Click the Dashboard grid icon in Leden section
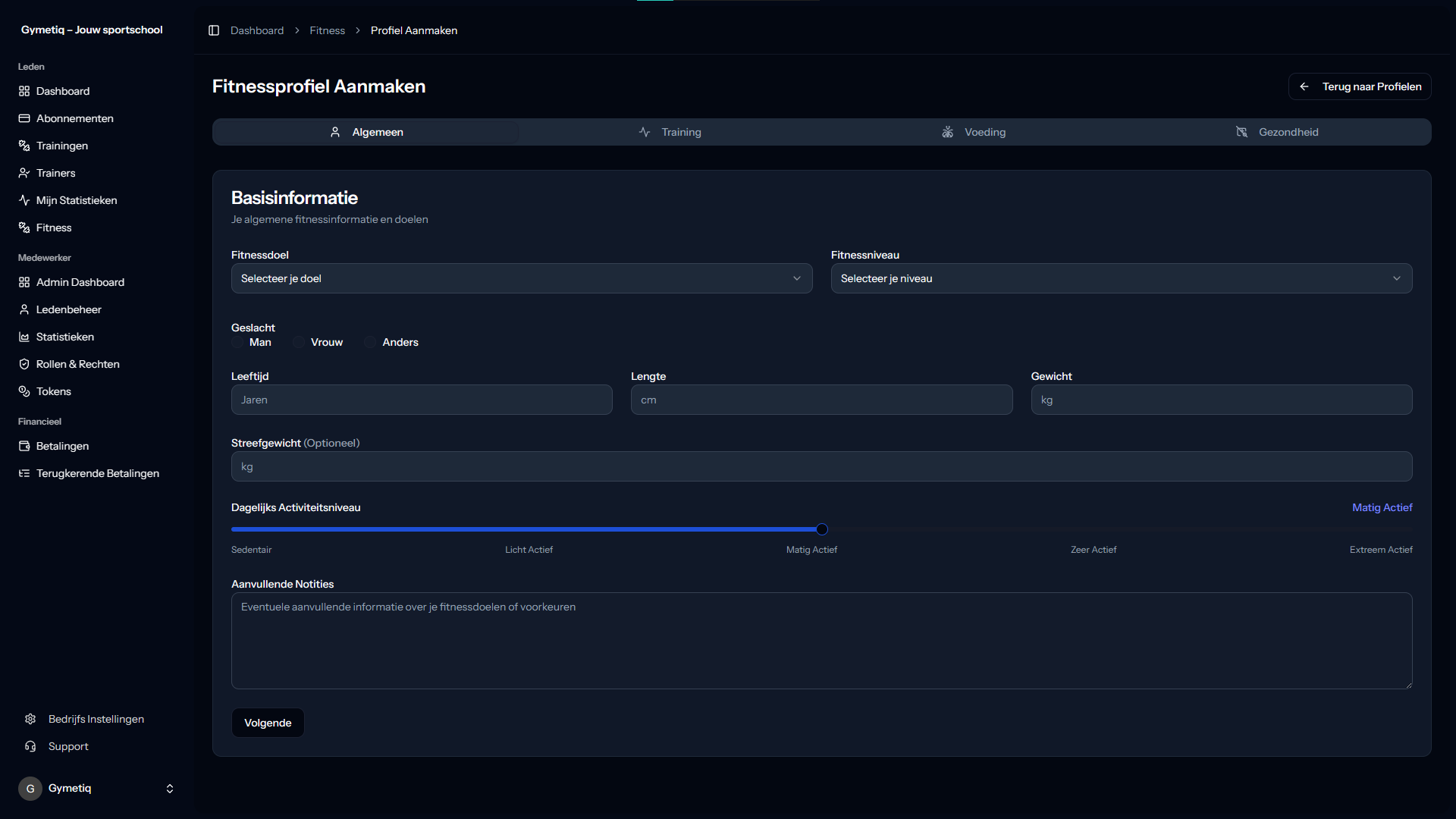Viewport: 1456px width, 819px height. click(24, 91)
